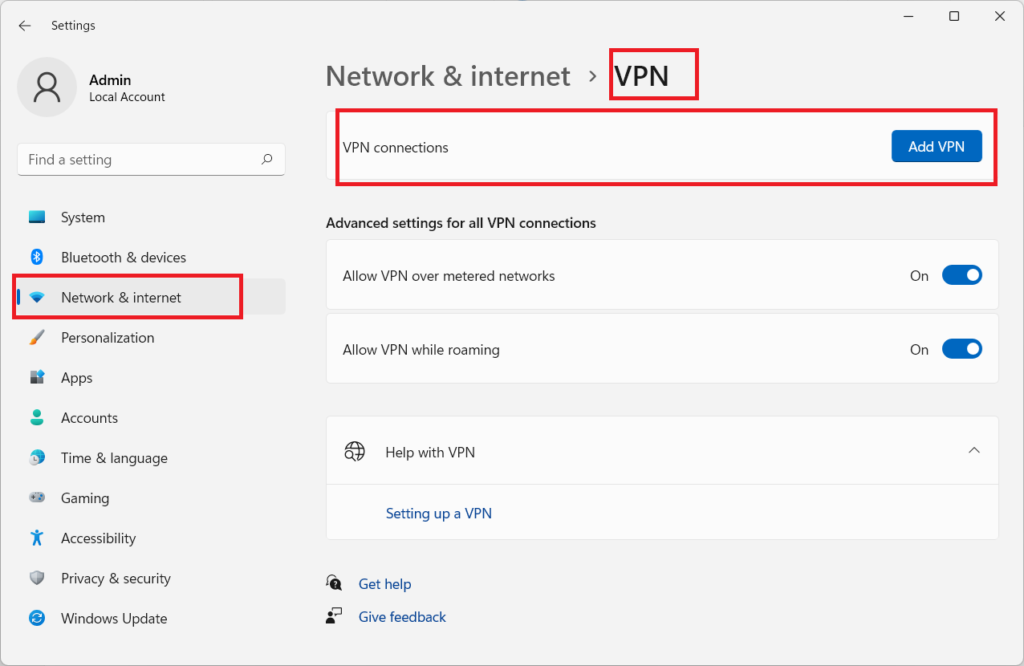Click the VPN connections label
This screenshot has height=666, width=1024.
(x=395, y=148)
